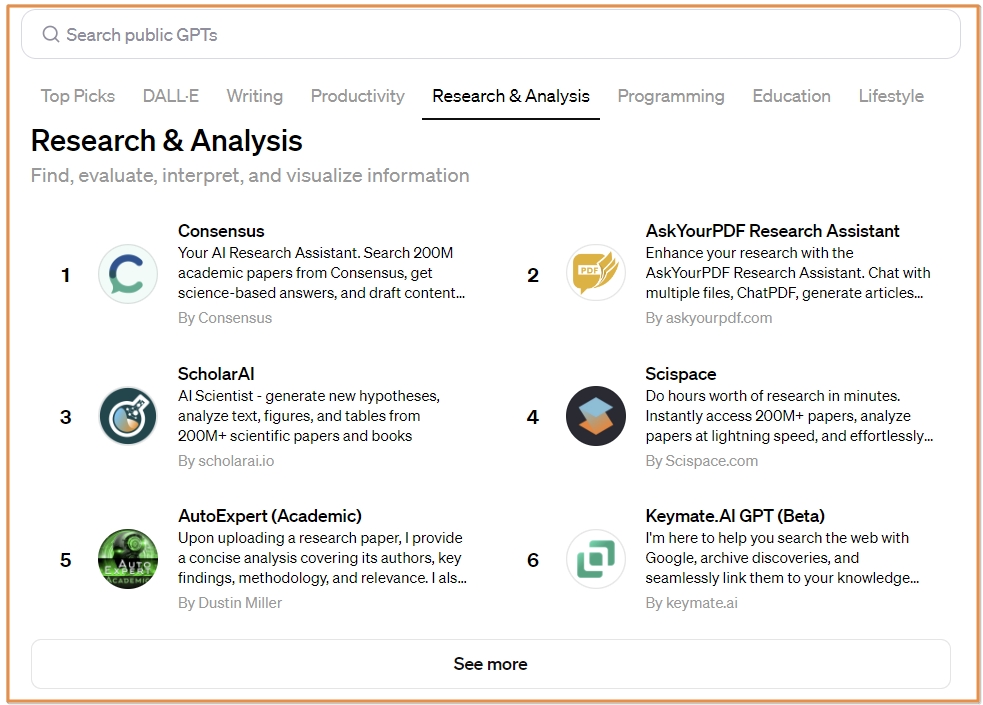Switch to the DALL·E tab
This screenshot has height=705, width=983.
point(171,96)
